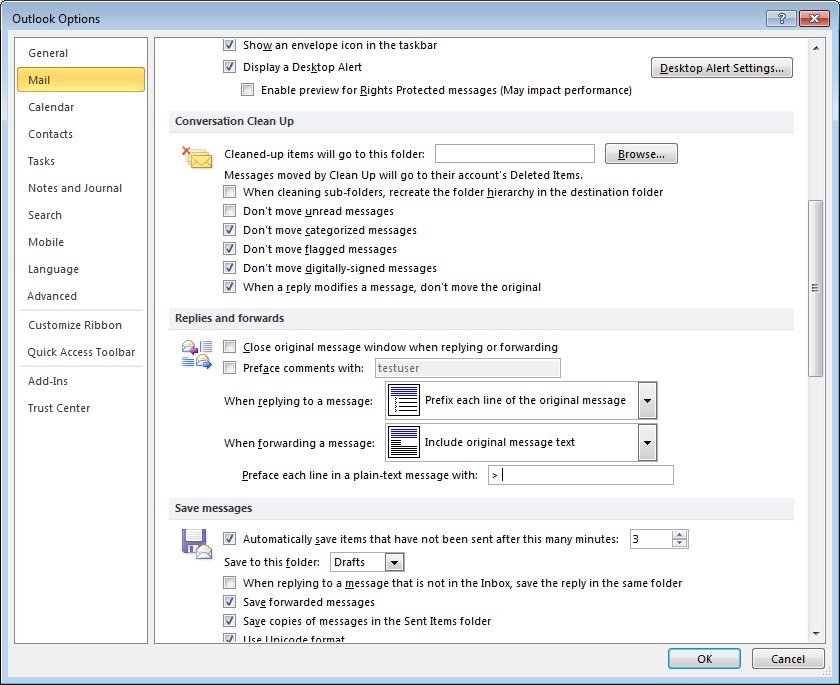Decrease auto-save minutes with the down arrow
840x685 pixels.
pyautogui.click(x=679, y=543)
